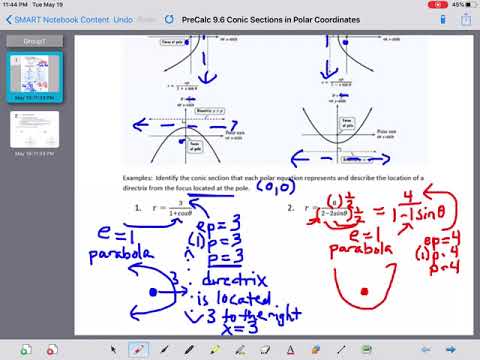Select the red pen tool

138,349
